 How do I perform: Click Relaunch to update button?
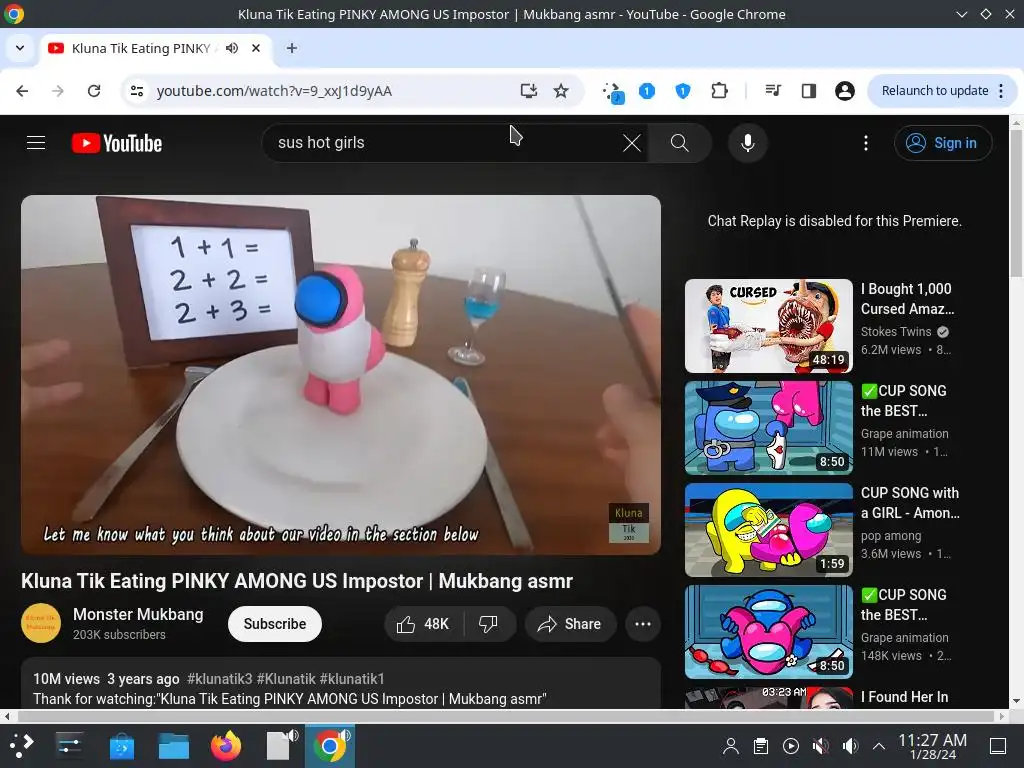coord(935,91)
